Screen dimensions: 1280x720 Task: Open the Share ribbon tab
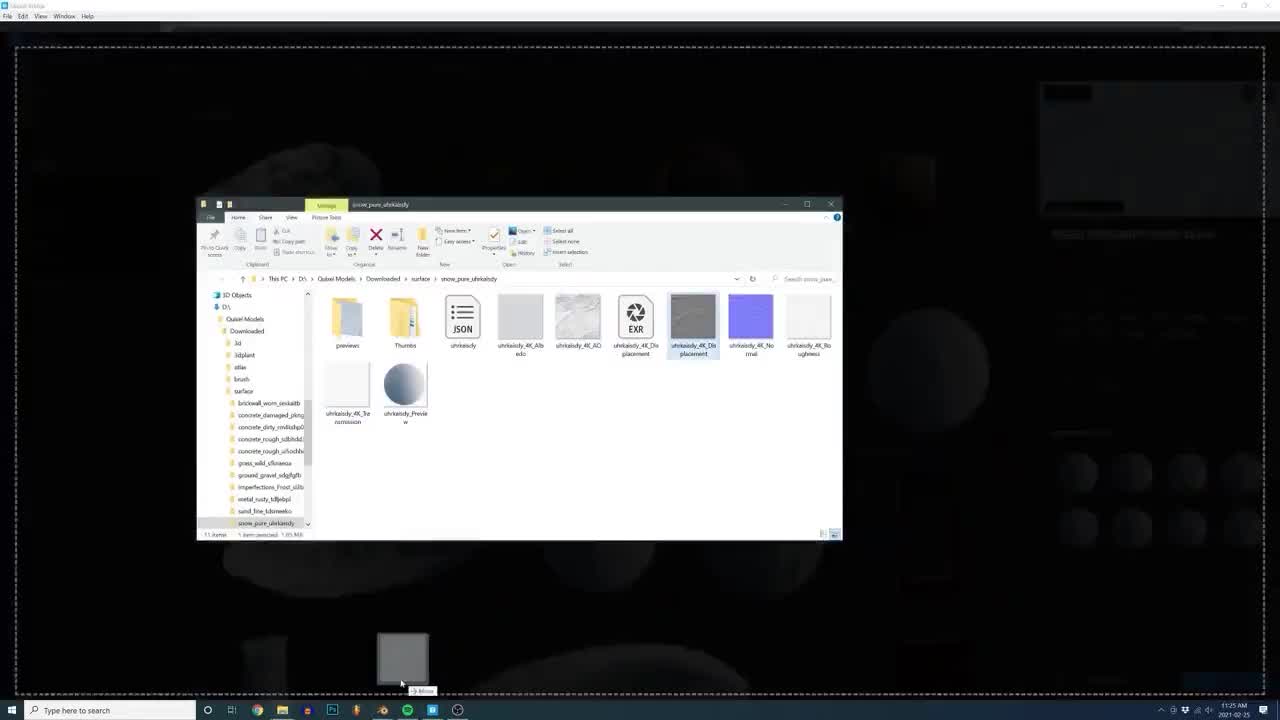[265, 217]
